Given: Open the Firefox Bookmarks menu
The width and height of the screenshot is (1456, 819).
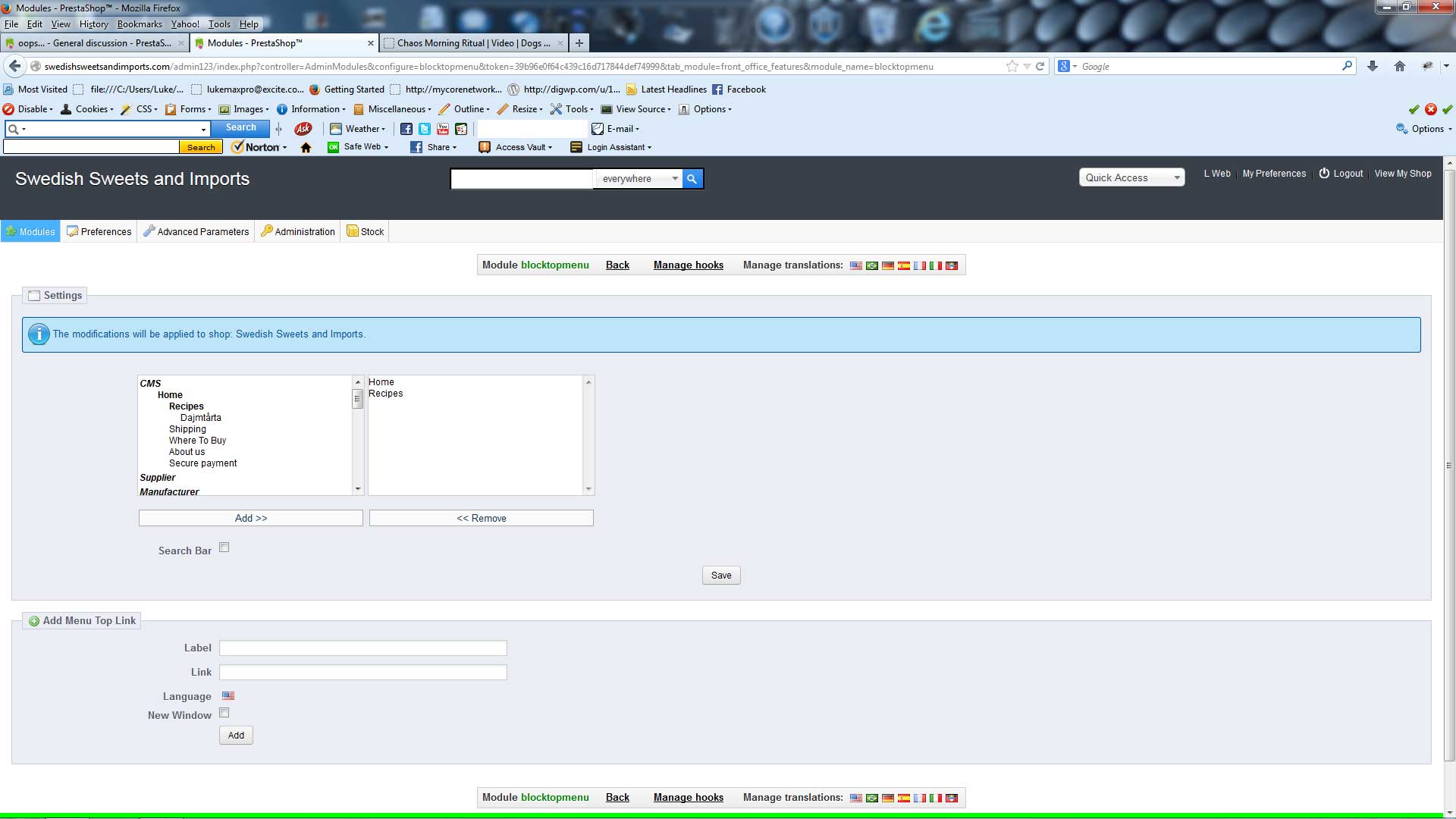Looking at the screenshot, I should point(140,24).
